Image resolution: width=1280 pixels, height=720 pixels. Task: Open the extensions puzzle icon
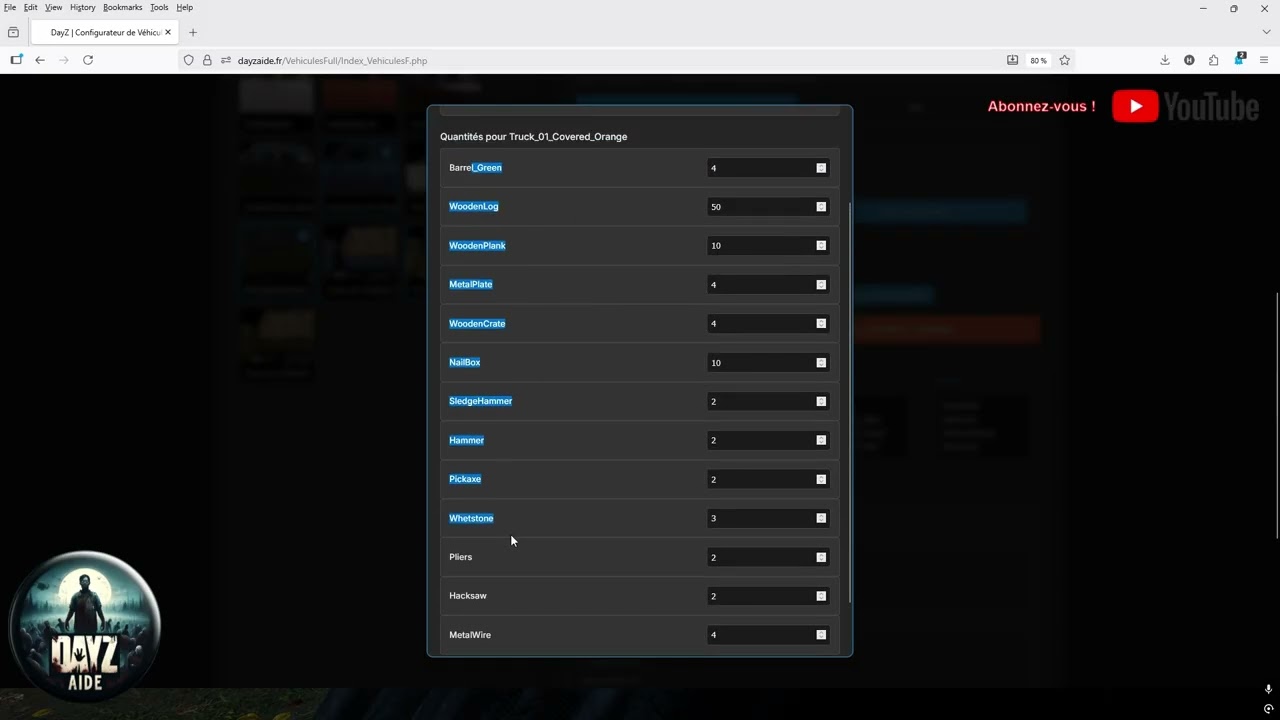click(x=1214, y=60)
